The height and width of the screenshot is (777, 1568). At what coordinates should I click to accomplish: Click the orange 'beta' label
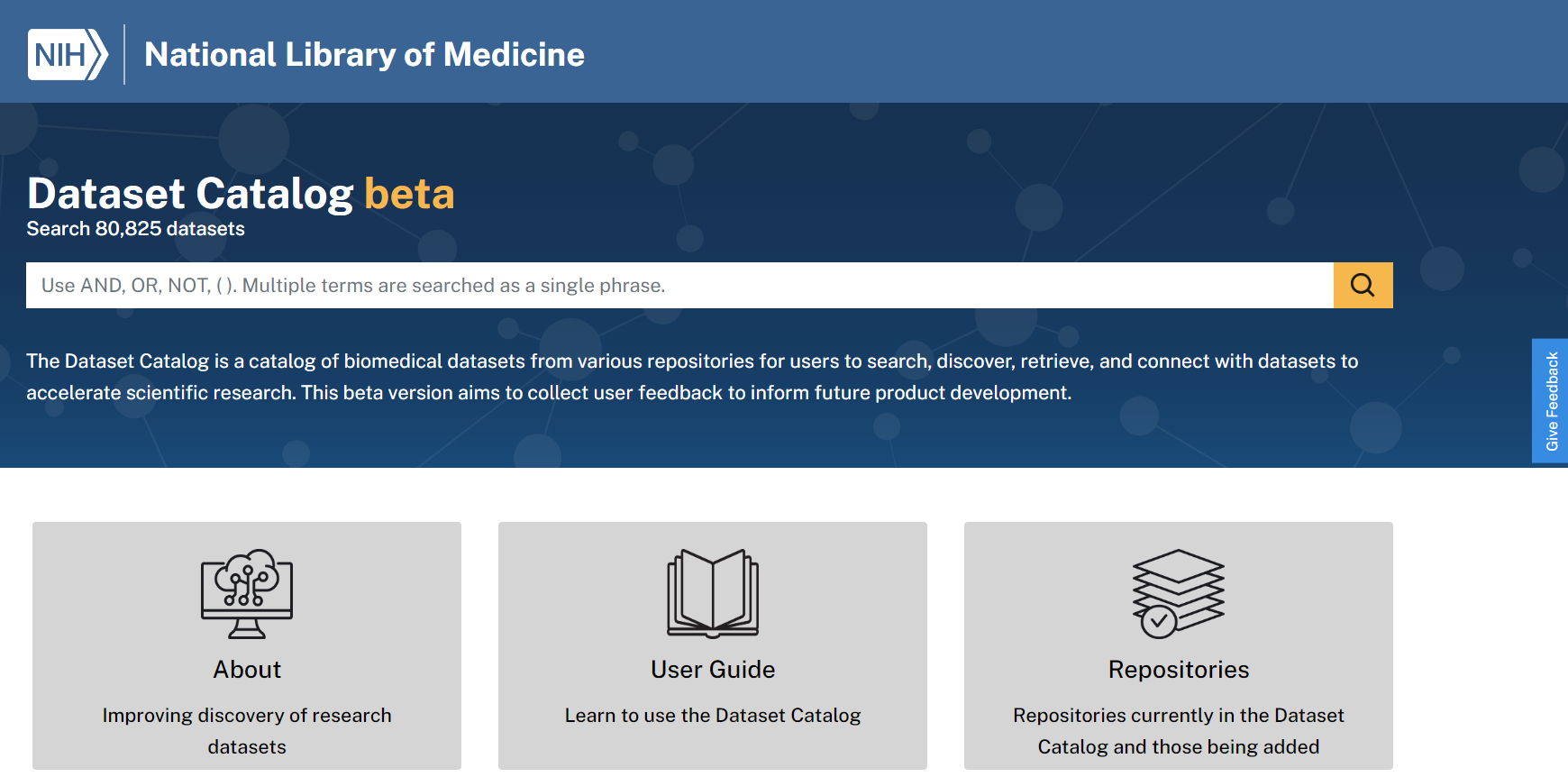[410, 193]
